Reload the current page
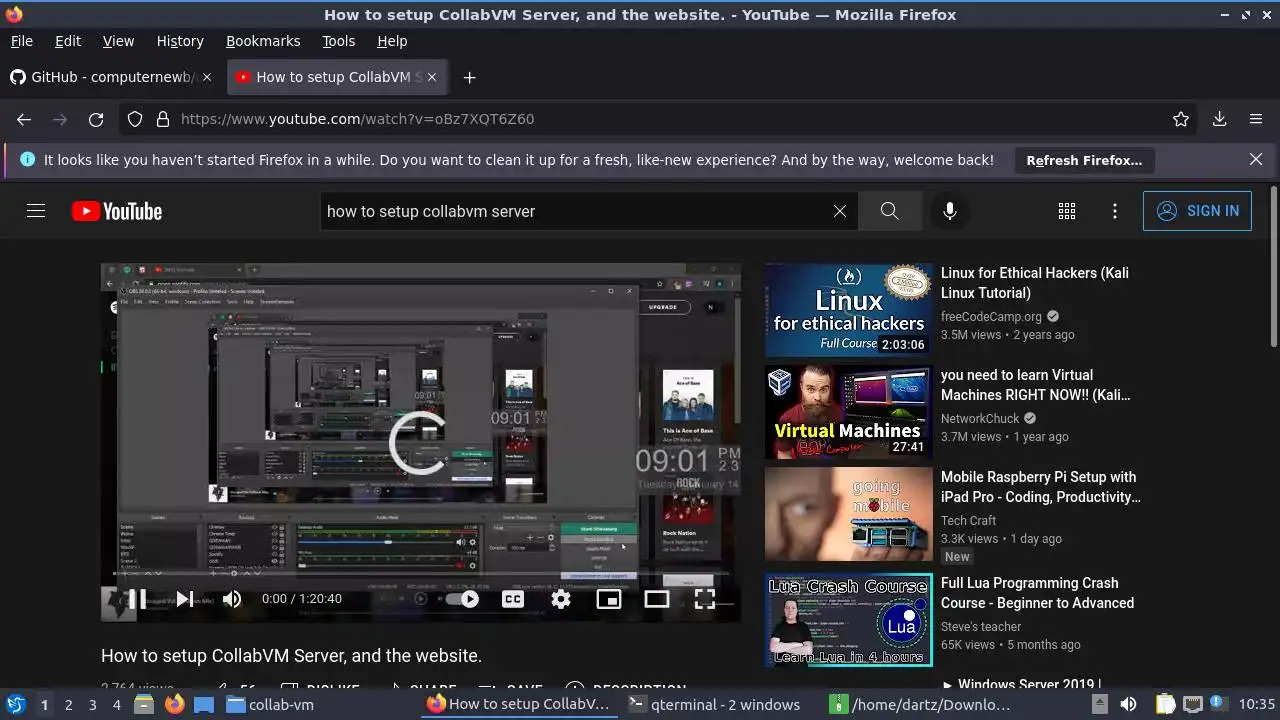Viewport: 1280px width, 720px height. pos(96,119)
